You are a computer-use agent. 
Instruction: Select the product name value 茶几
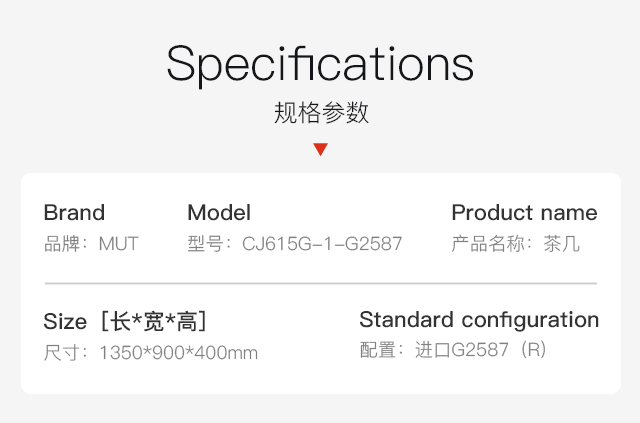coord(561,244)
